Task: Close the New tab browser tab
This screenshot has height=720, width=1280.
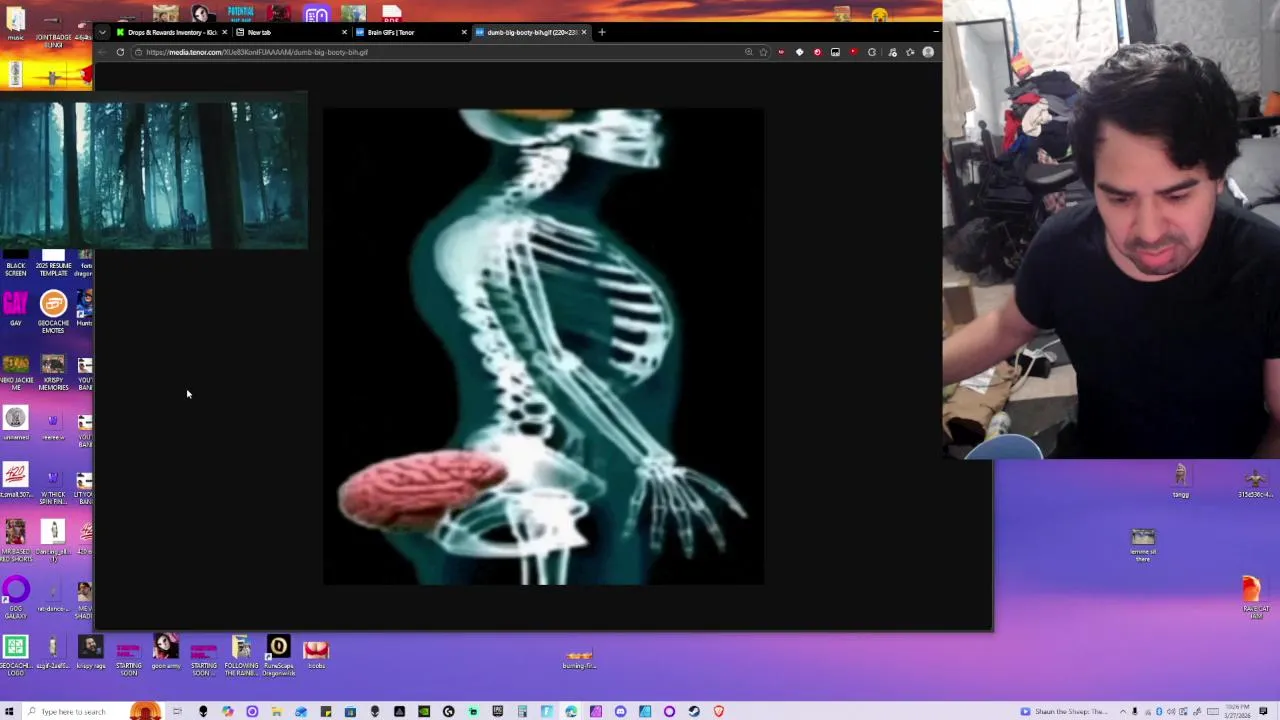Action: (x=344, y=32)
